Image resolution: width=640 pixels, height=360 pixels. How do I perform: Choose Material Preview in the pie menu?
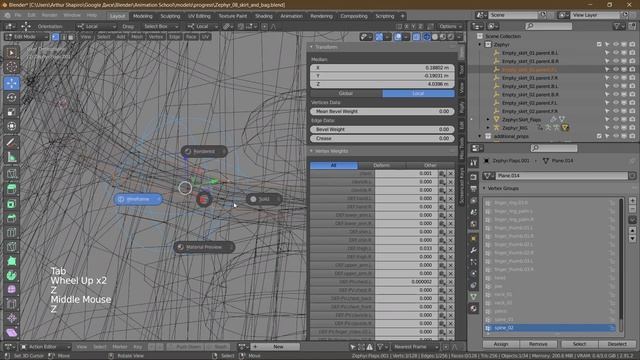click(x=204, y=247)
